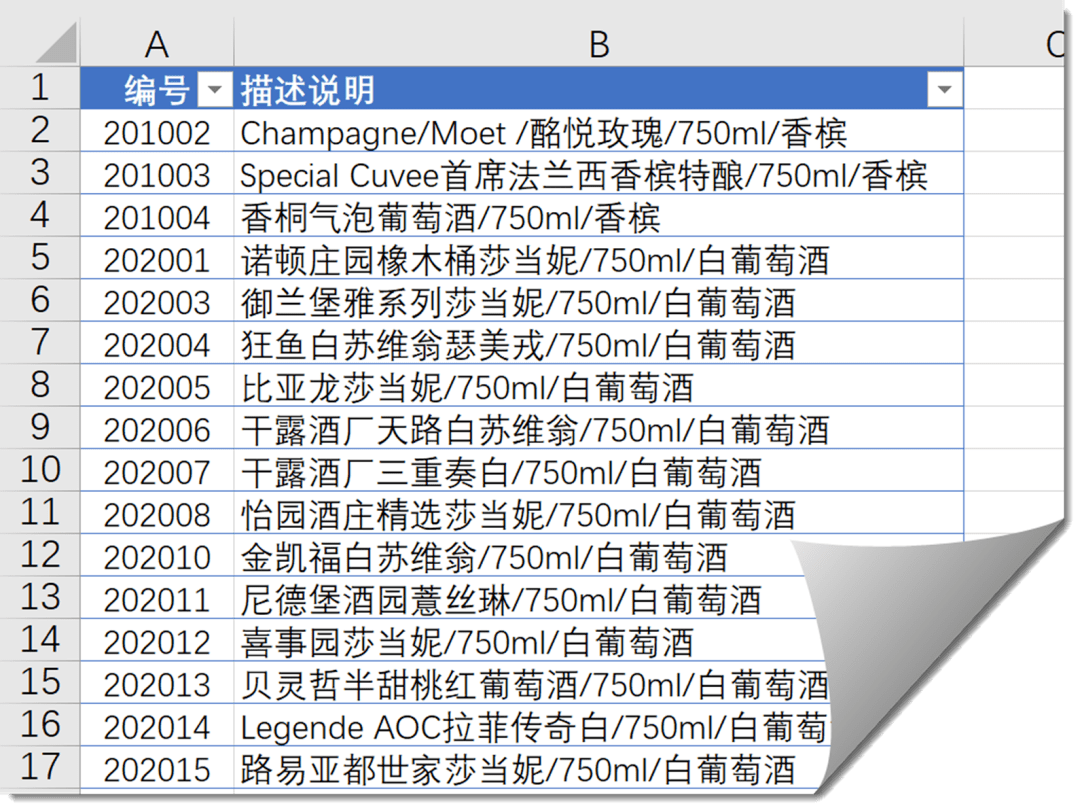Click cell containing 202001
The height and width of the screenshot is (810, 1080).
pos(157,260)
